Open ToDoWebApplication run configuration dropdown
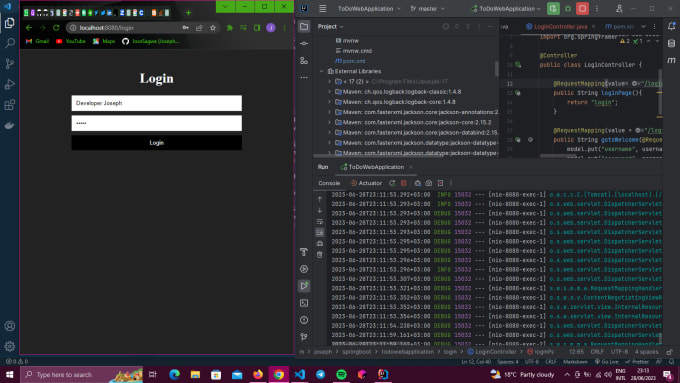This screenshot has height=383, width=680. tap(506, 9)
